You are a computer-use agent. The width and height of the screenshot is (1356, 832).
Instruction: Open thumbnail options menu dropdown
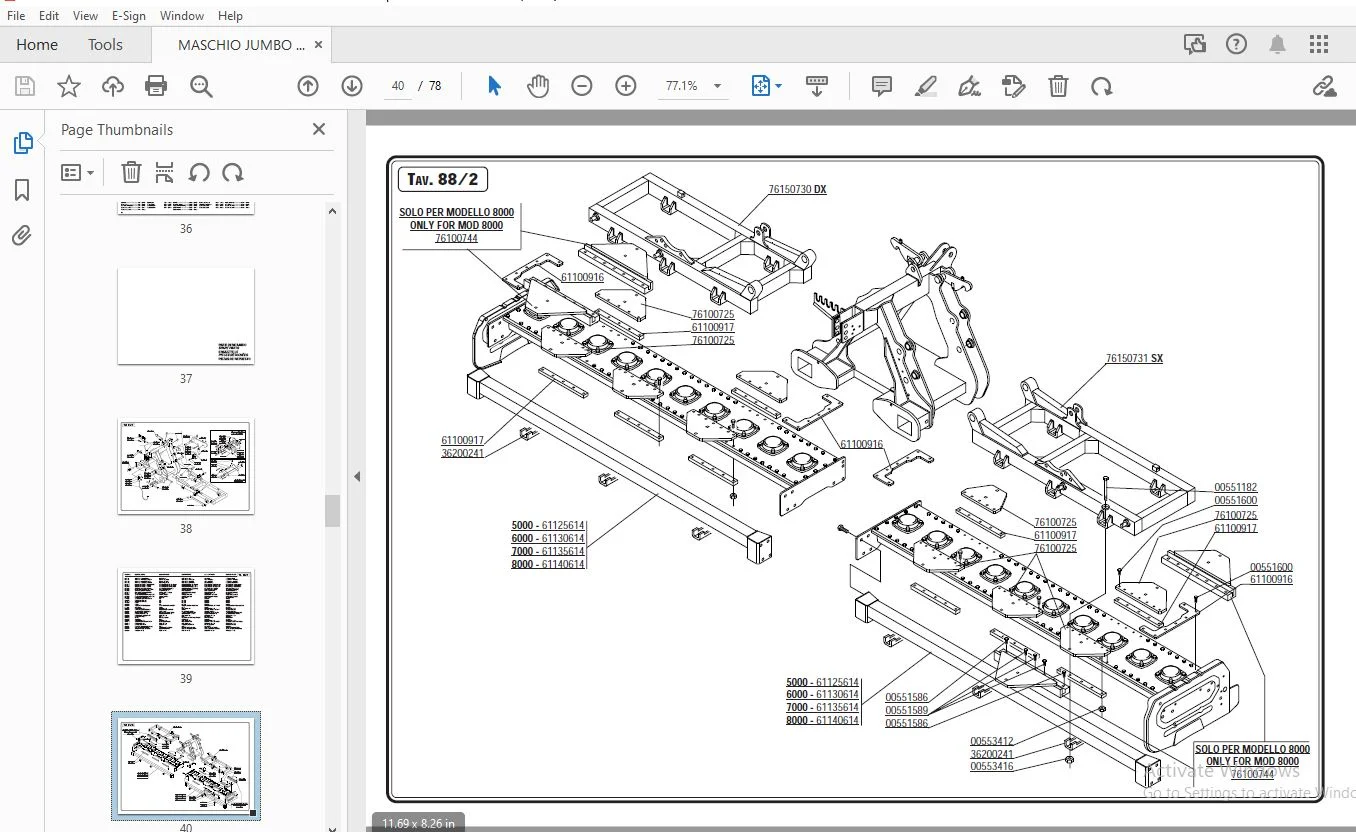click(77, 172)
